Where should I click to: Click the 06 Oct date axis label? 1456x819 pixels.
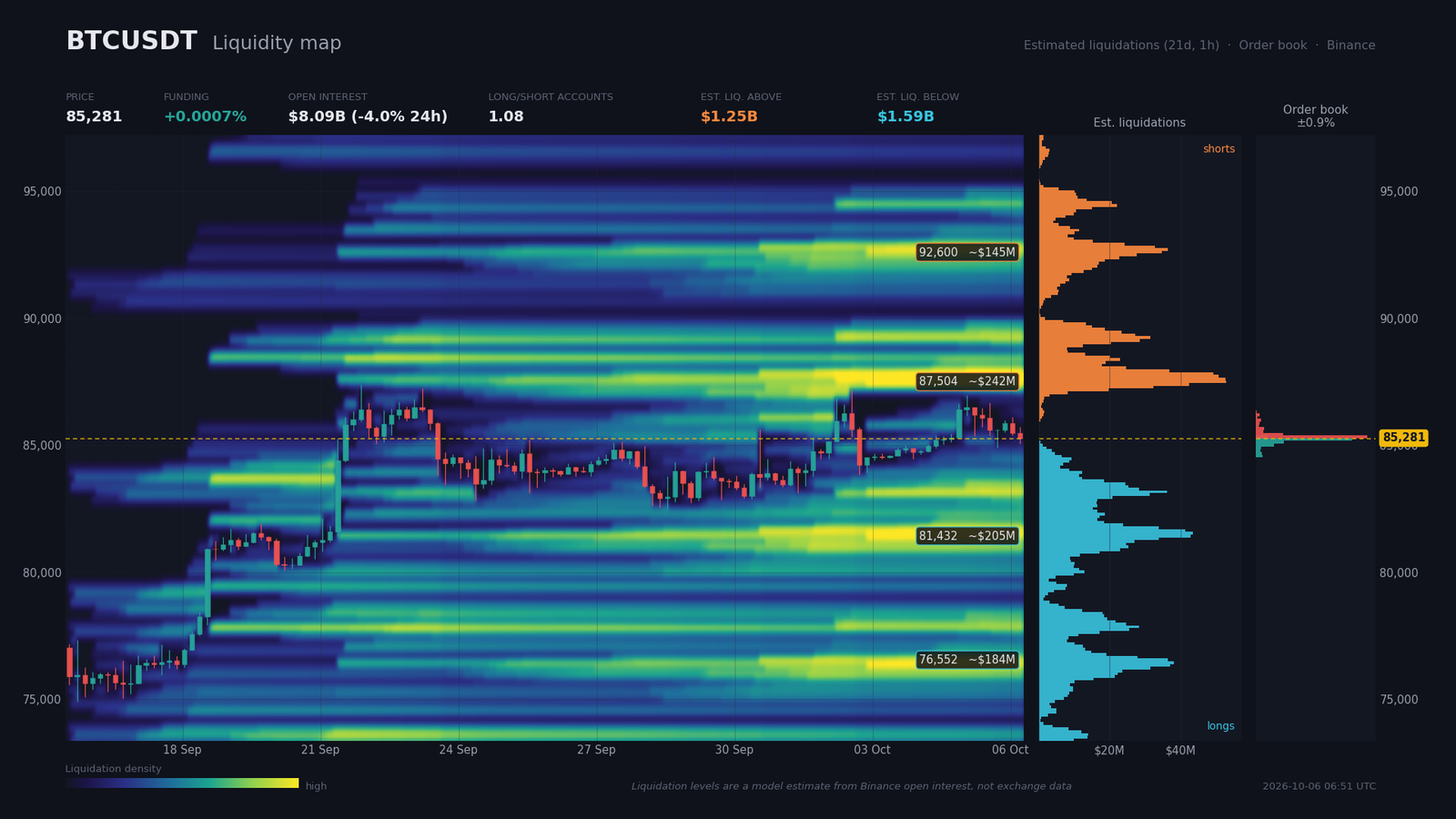tap(1010, 750)
